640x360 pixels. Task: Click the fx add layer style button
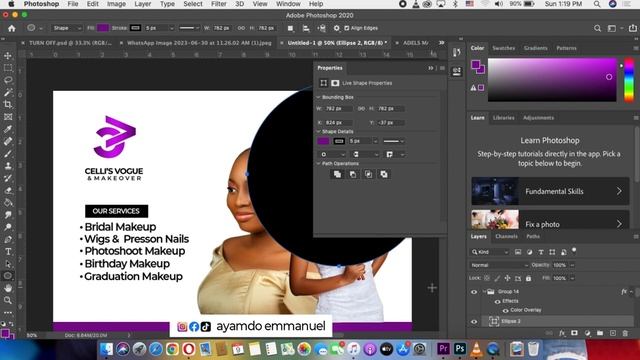coord(562,333)
